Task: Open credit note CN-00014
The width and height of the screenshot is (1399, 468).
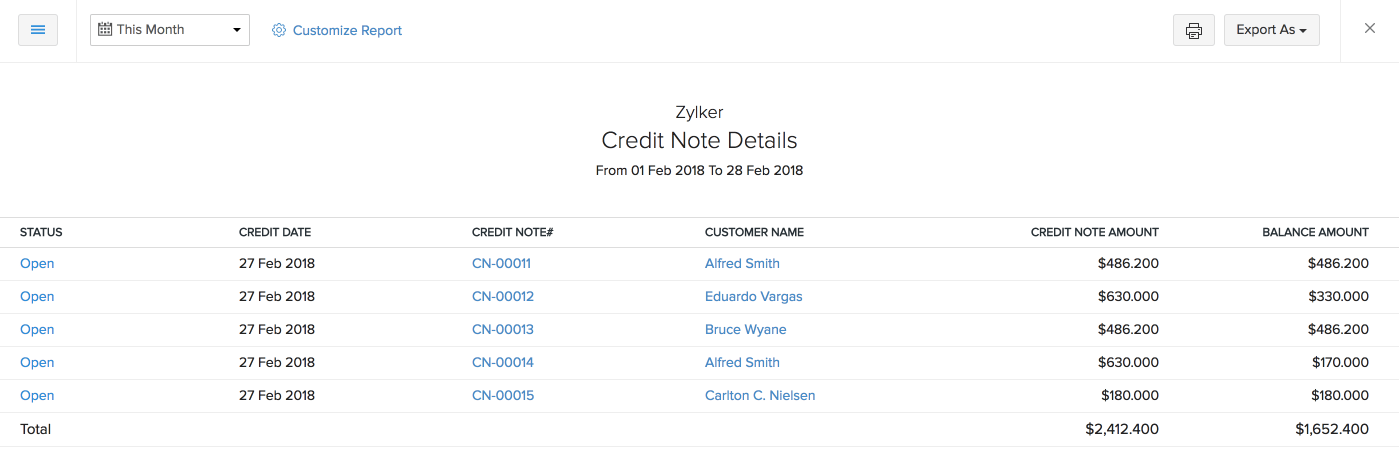Action: (x=502, y=363)
